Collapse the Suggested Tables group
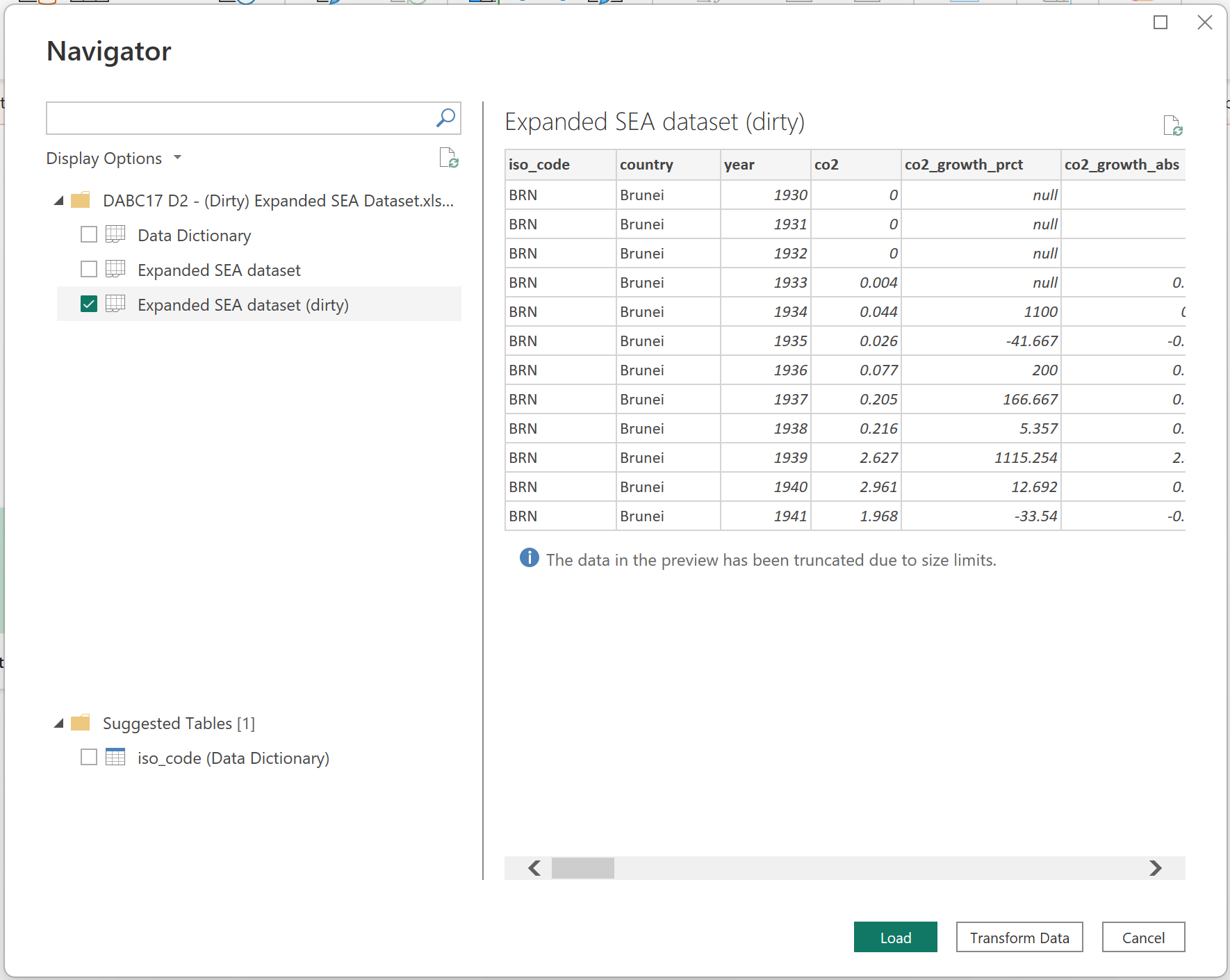 (59, 724)
